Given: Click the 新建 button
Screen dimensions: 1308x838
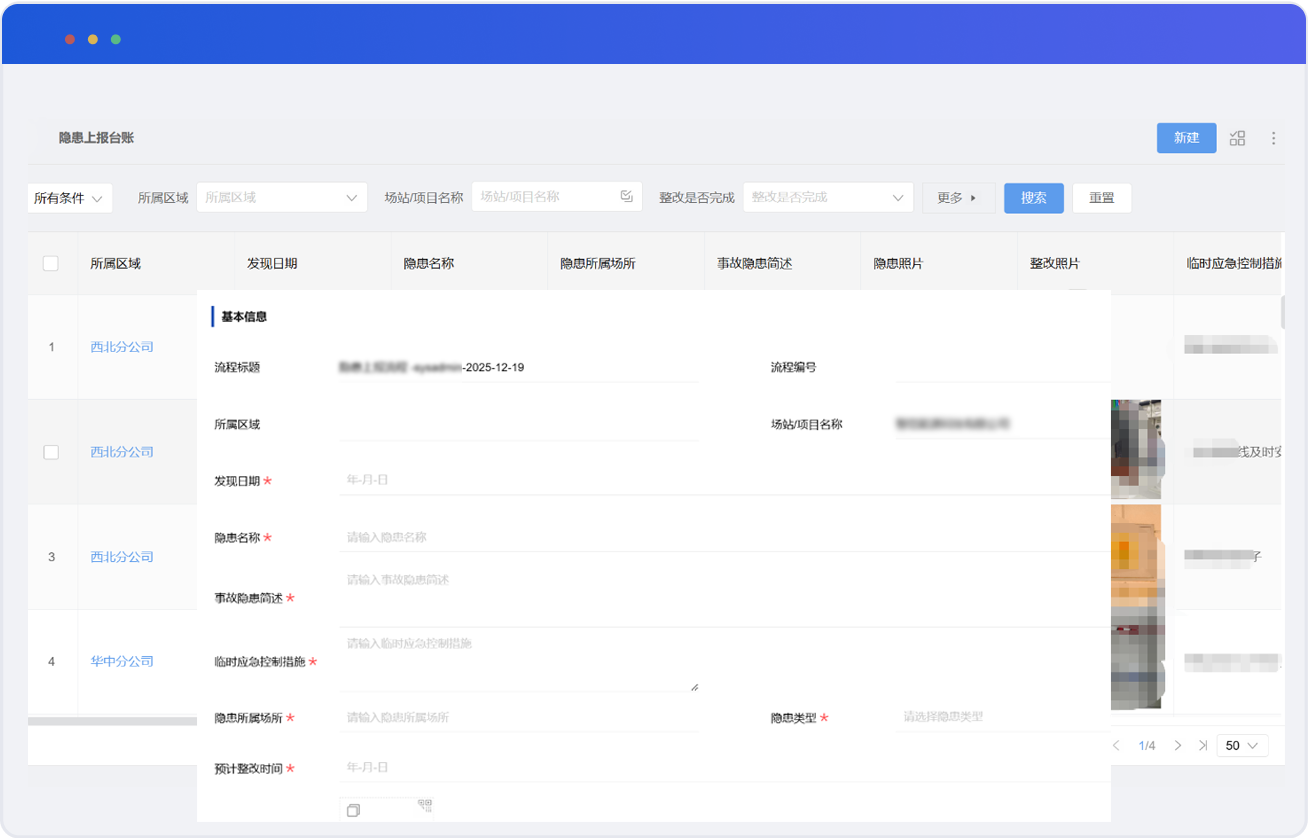Looking at the screenshot, I should (x=1186, y=138).
